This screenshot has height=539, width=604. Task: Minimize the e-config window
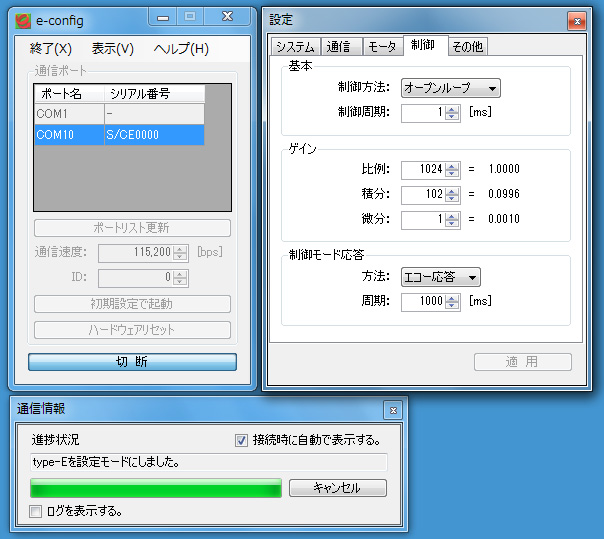(x=163, y=17)
